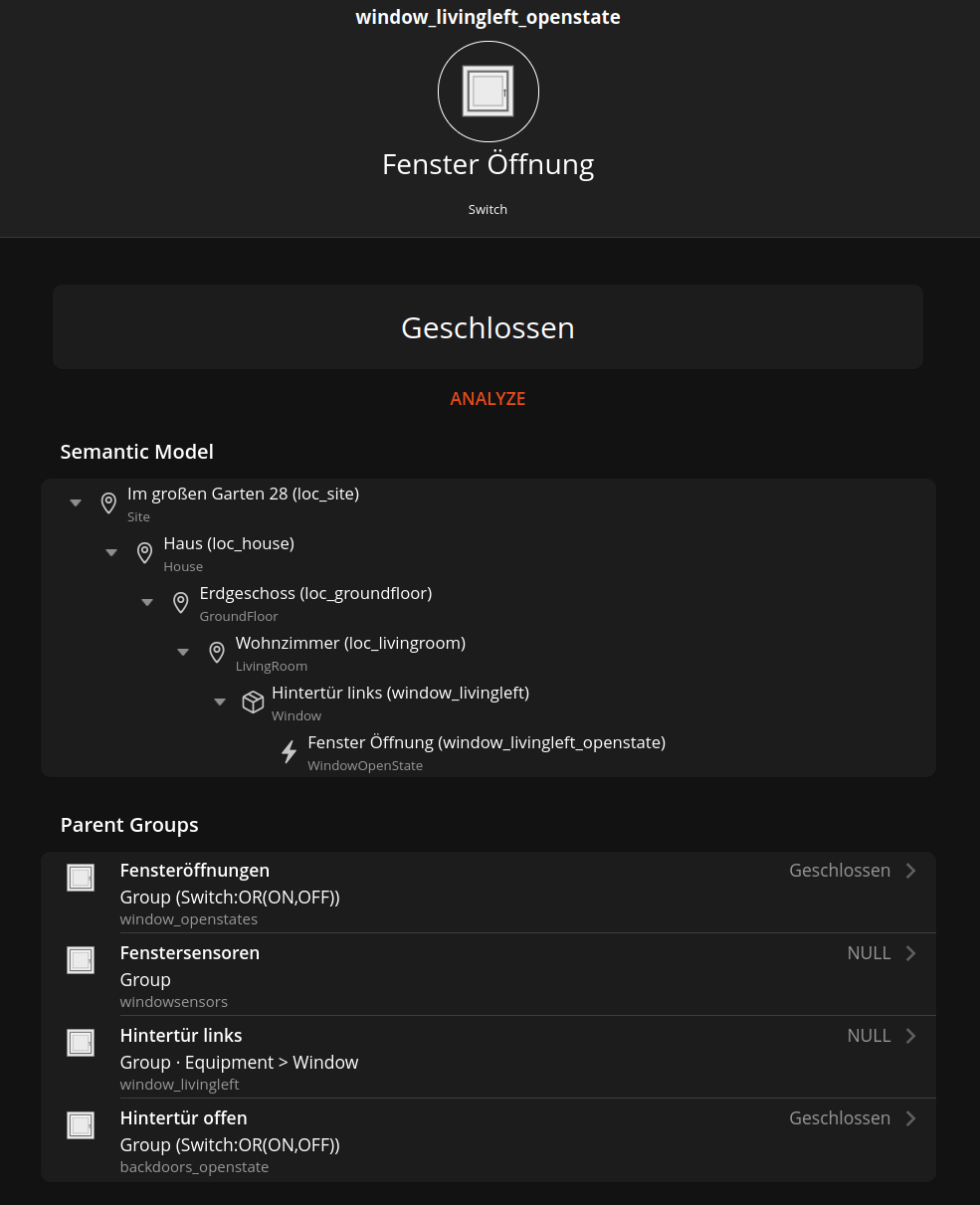Open the Fensteröffnungen parent group chevron
980x1205 pixels.
(x=910, y=871)
